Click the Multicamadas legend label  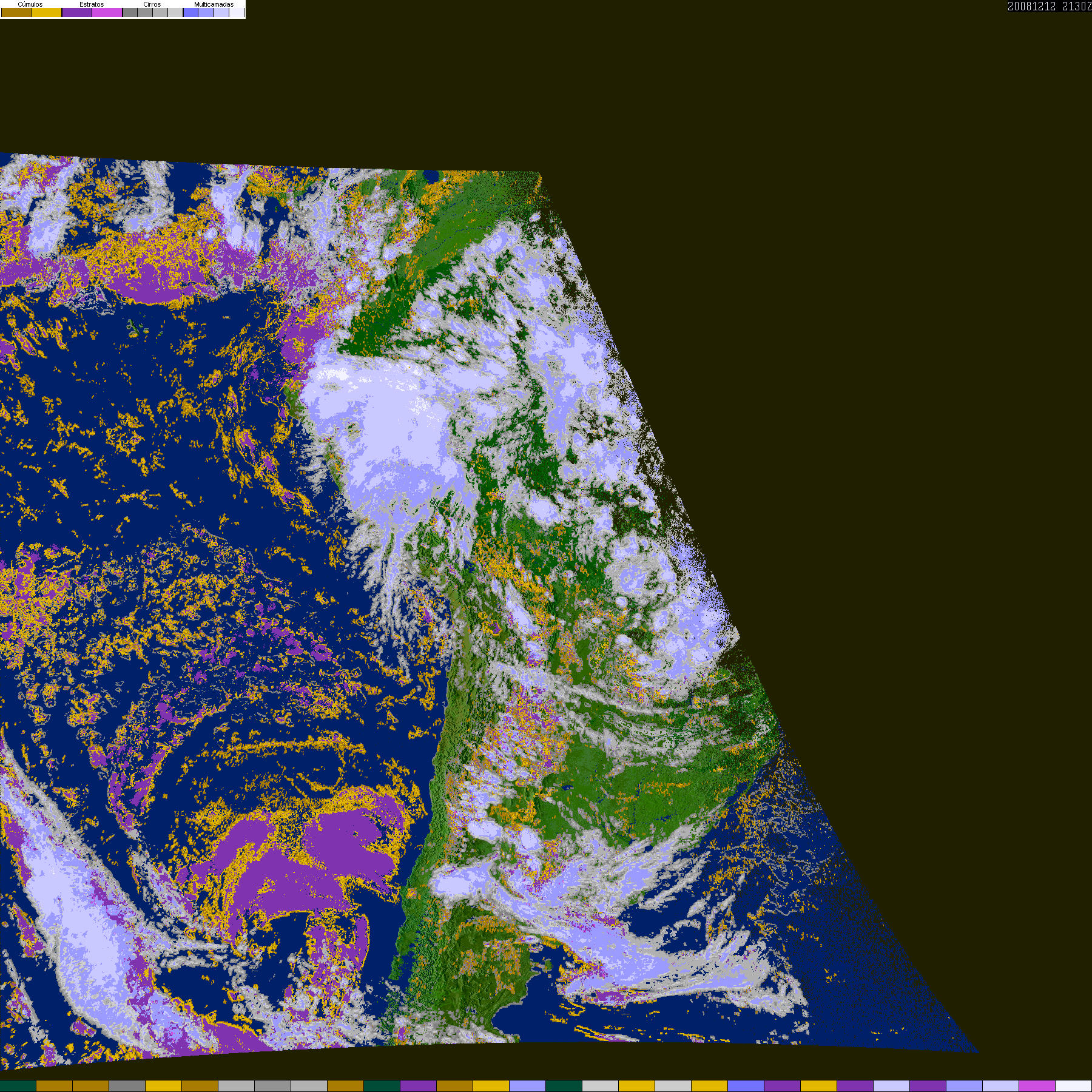[x=214, y=4]
